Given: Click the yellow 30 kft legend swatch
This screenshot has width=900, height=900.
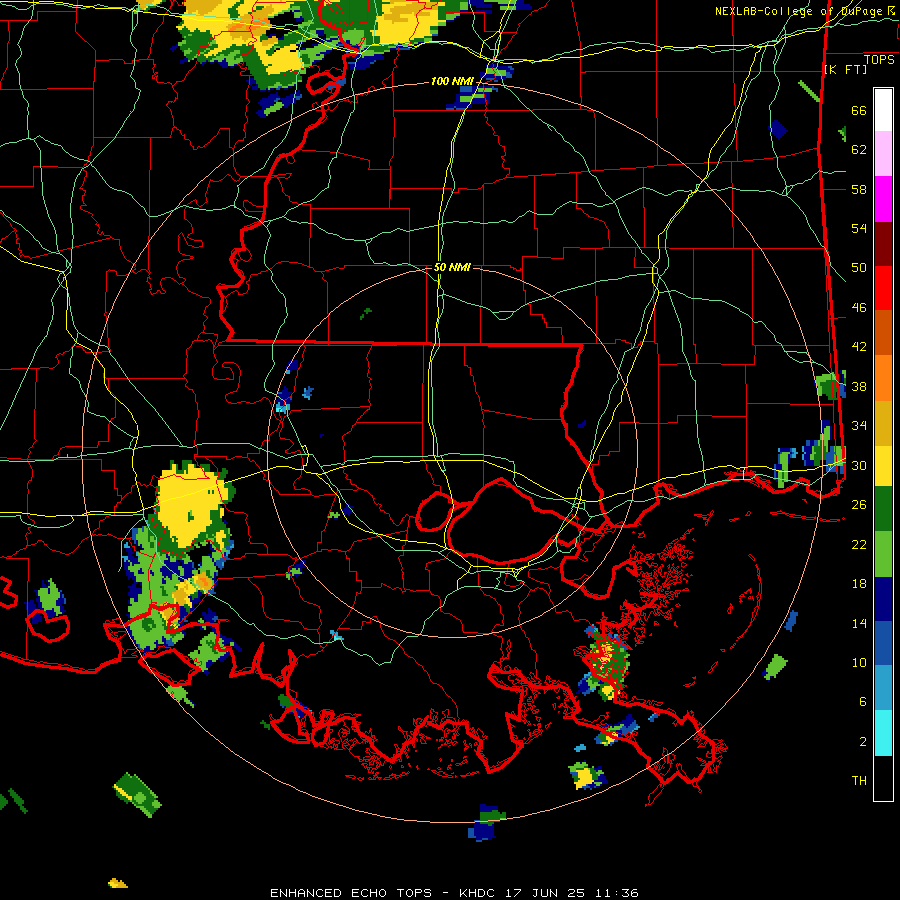Looking at the screenshot, I should click(883, 465).
